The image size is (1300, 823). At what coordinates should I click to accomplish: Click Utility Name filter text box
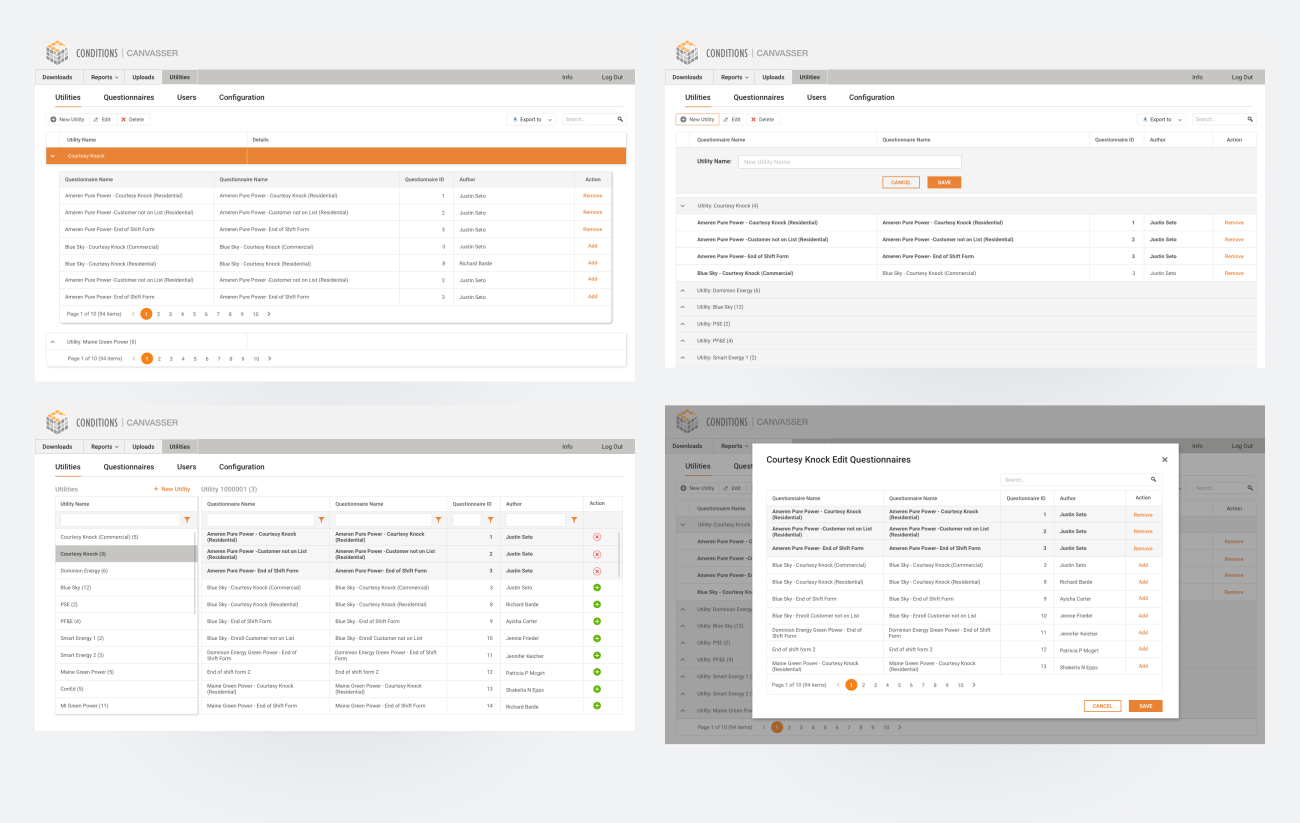(x=120, y=520)
